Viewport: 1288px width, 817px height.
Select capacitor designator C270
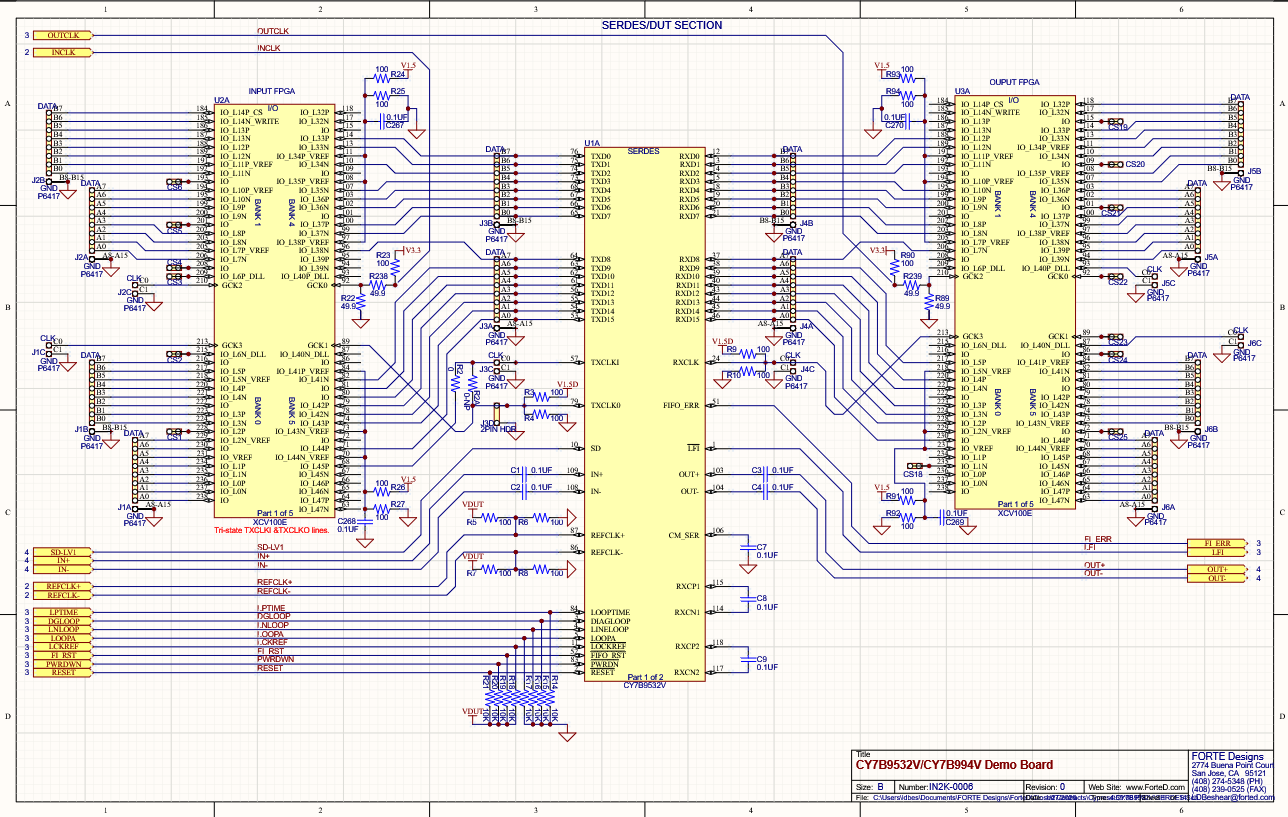[895, 126]
